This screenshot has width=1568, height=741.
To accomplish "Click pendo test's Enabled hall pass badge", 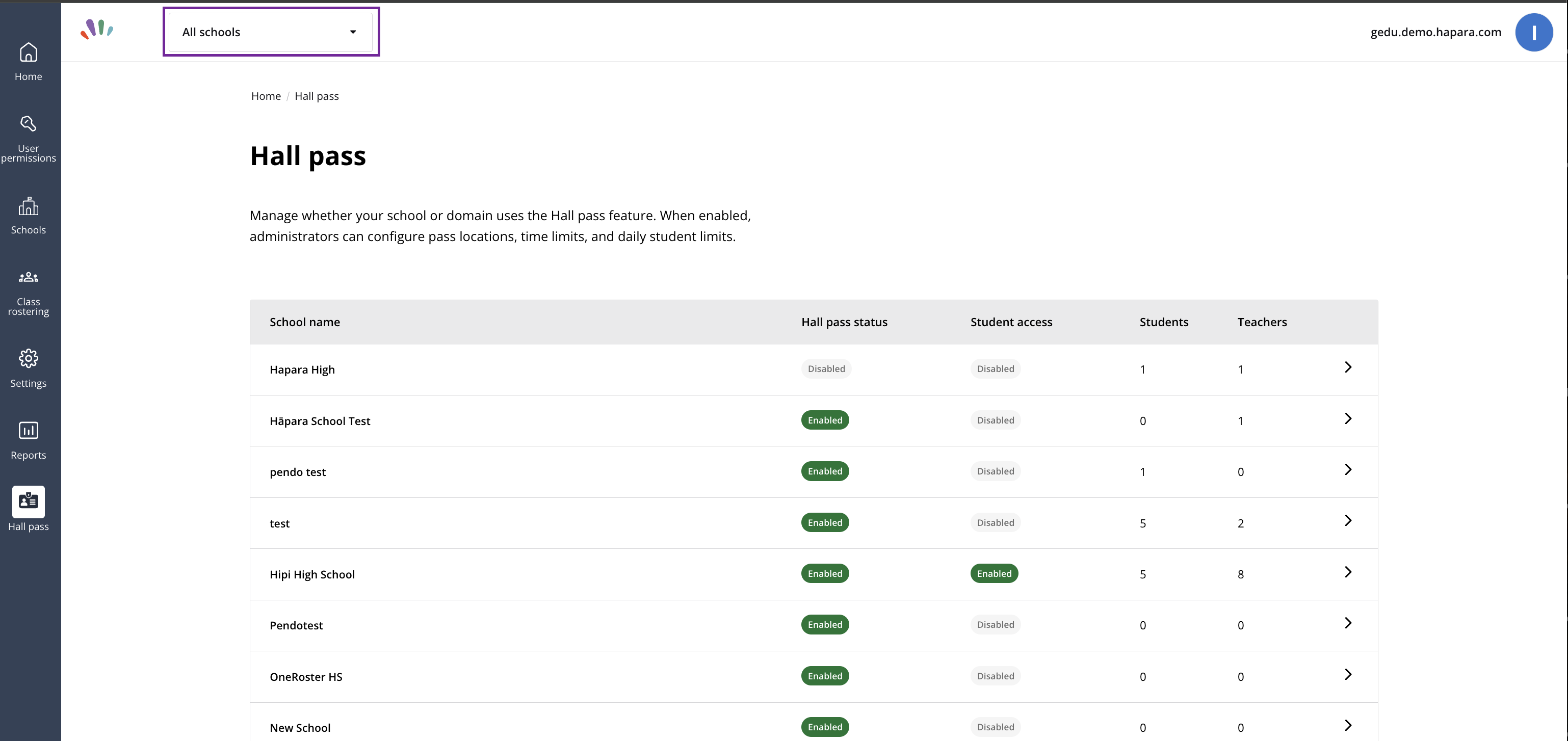I will (825, 471).
